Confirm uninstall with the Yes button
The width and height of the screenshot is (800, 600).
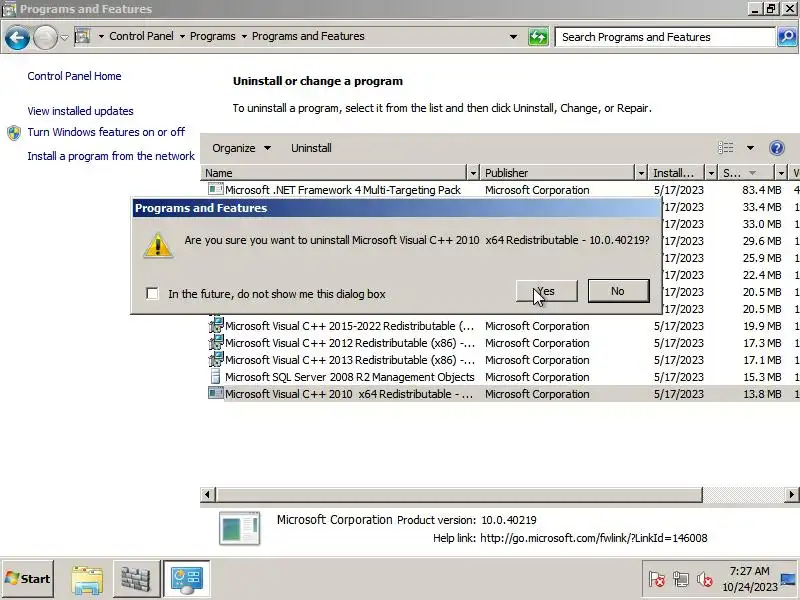pos(546,291)
